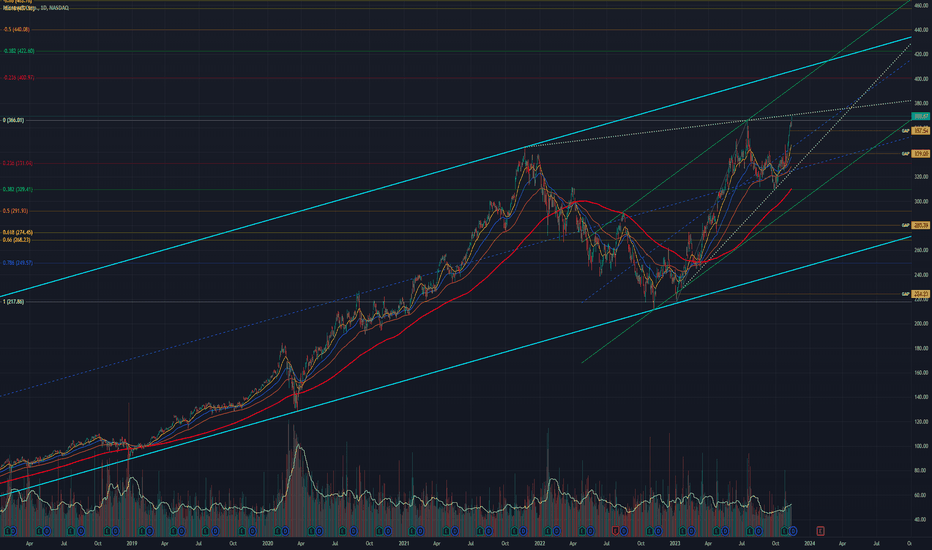Select the Fibonacci label 0.236 (331.04)

(x=17, y=163)
